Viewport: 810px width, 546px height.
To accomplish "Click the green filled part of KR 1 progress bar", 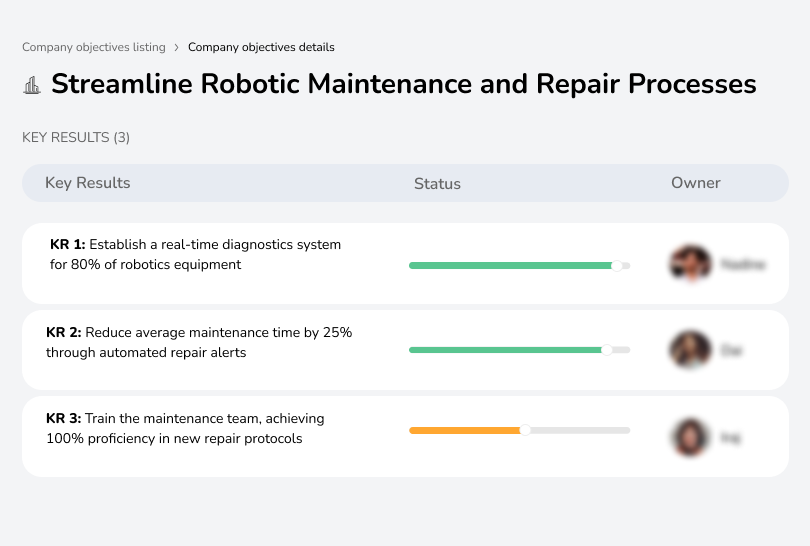I will (x=510, y=265).
